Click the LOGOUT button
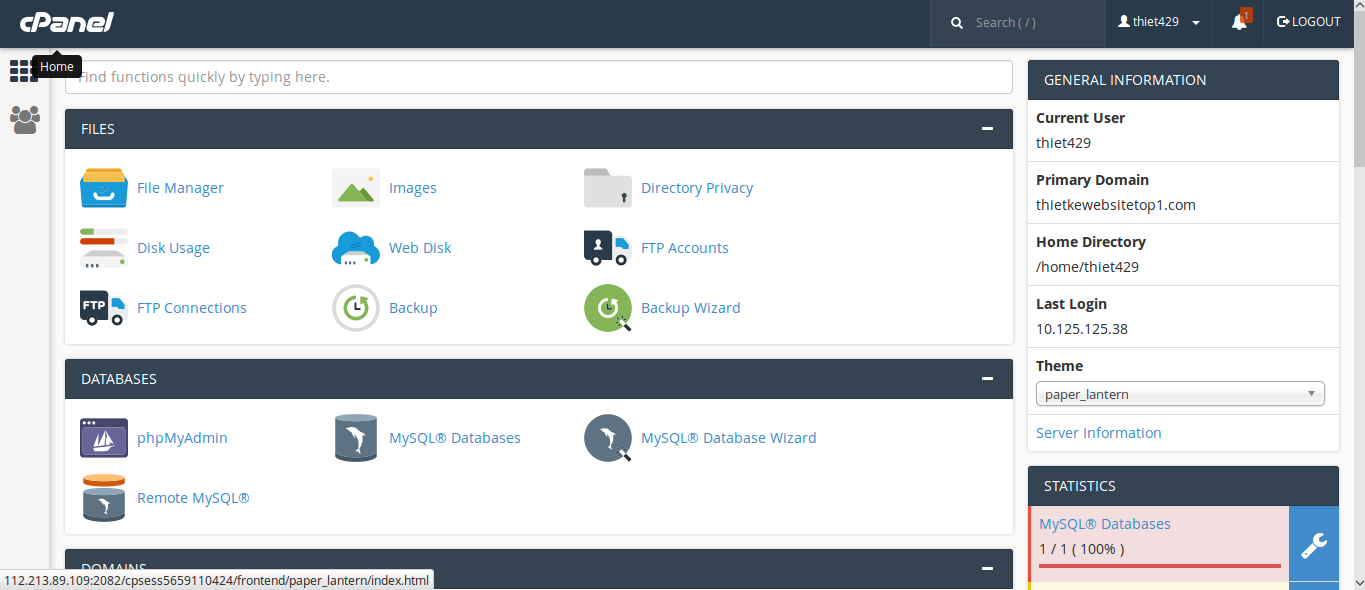Screen dimensions: 1365x590 (x=1309, y=22)
